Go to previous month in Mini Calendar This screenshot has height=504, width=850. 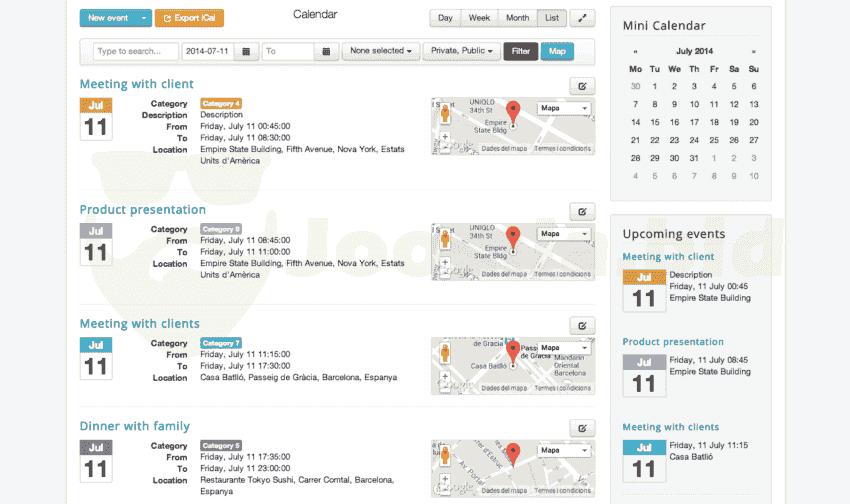tap(635, 51)
